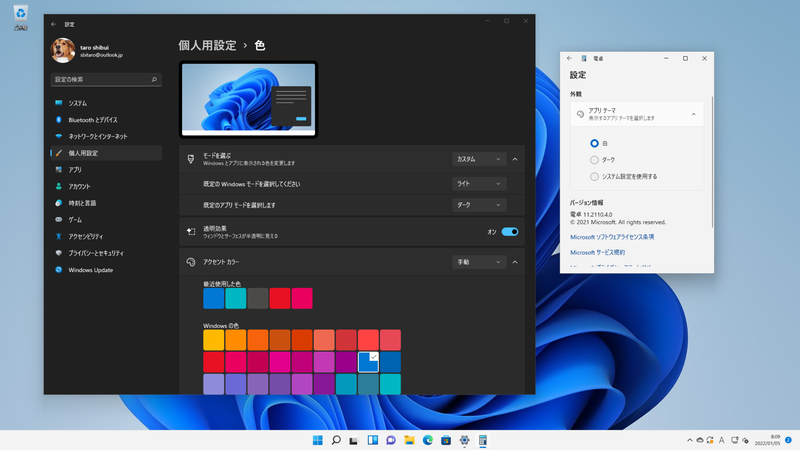The width and height of the screenshot is (800, 450).
Task: Open Microsoft サービス規約 link
Action: point(597,253)
